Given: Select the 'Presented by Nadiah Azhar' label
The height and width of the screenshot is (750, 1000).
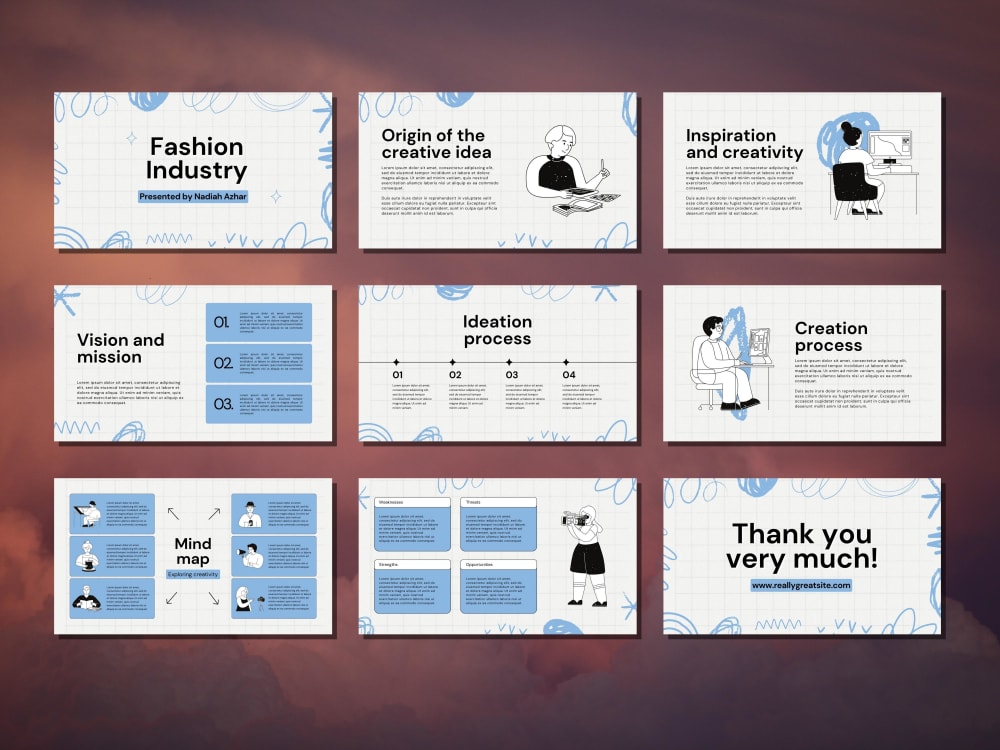Looking at the screenshot, I should coord(193,196).
